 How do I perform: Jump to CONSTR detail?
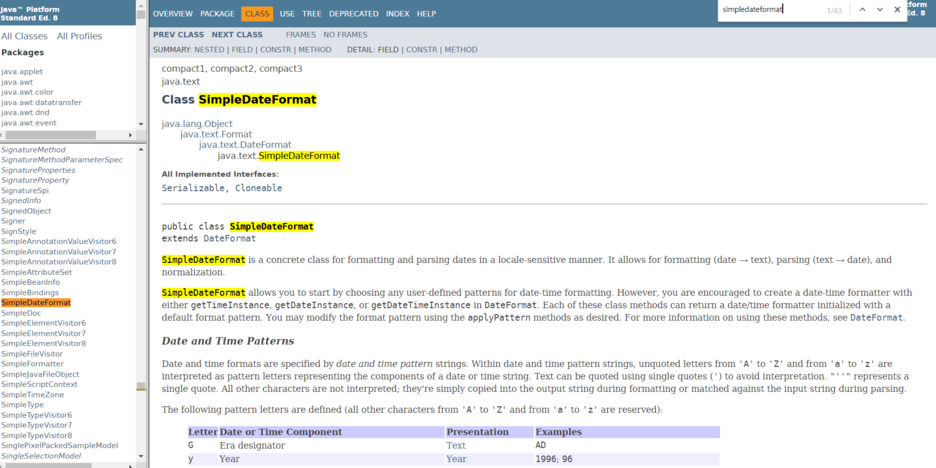pos(421,50)
